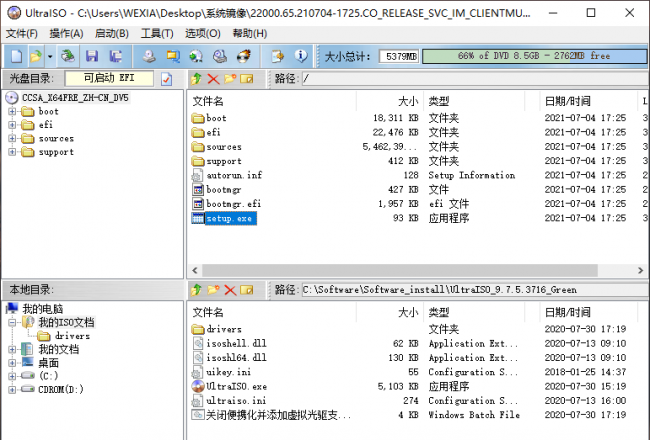Select 我的电脑 in local directory tree
The height and width of the screenshot is (440, 650).
[43, 309]
